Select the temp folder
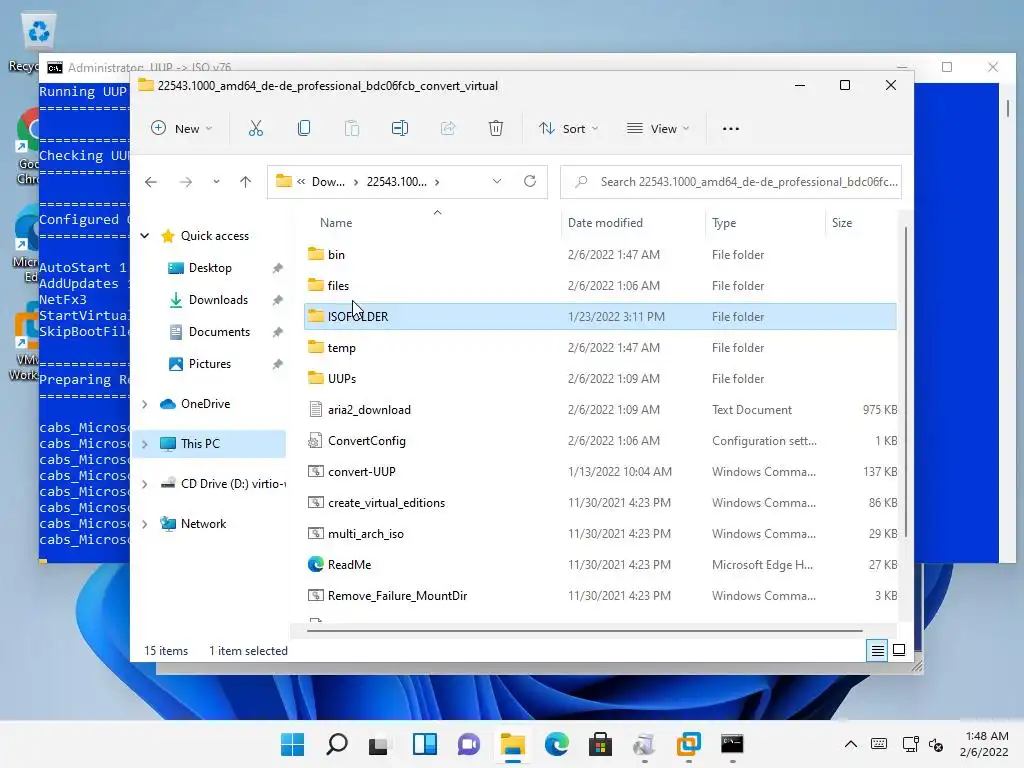 point(600,347)
